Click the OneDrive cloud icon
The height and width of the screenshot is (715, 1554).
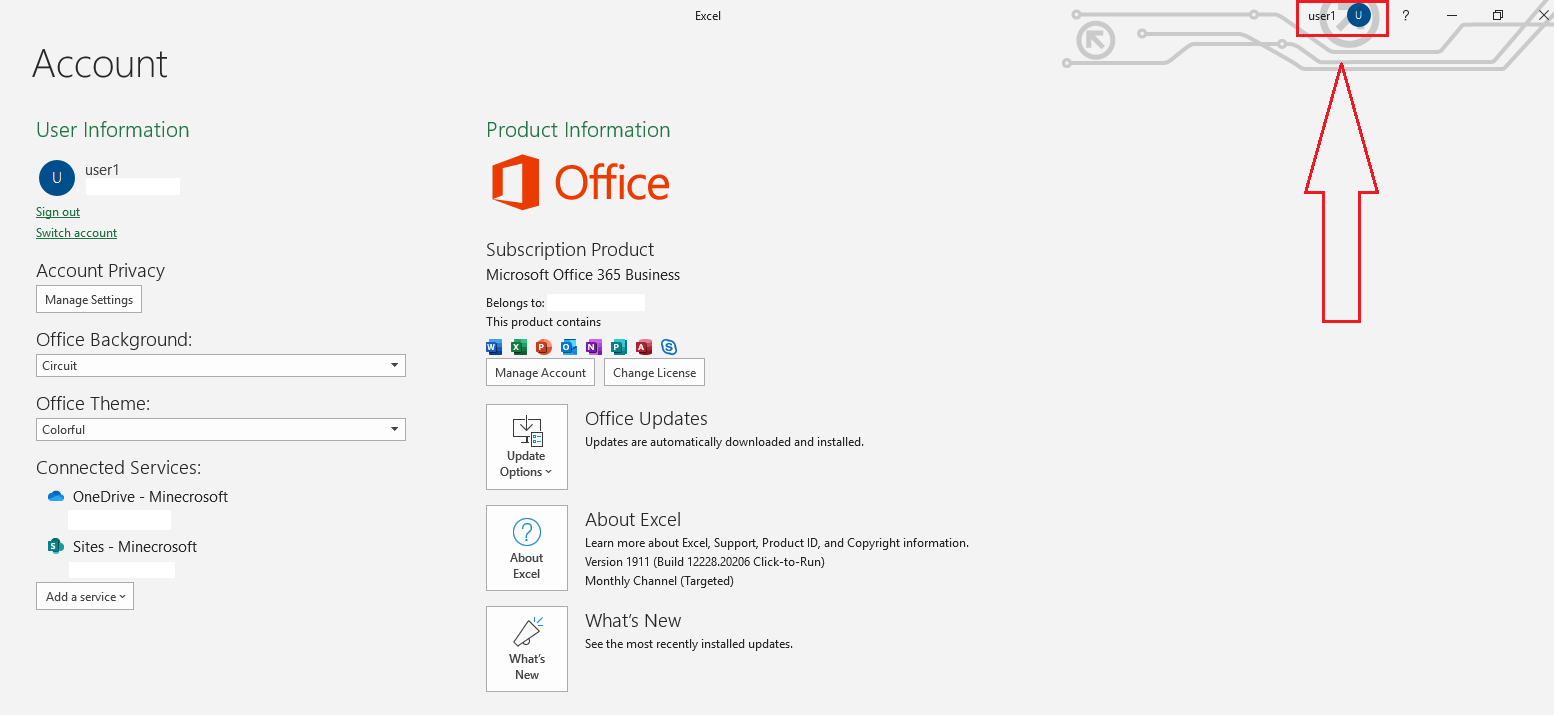(56, 496)
